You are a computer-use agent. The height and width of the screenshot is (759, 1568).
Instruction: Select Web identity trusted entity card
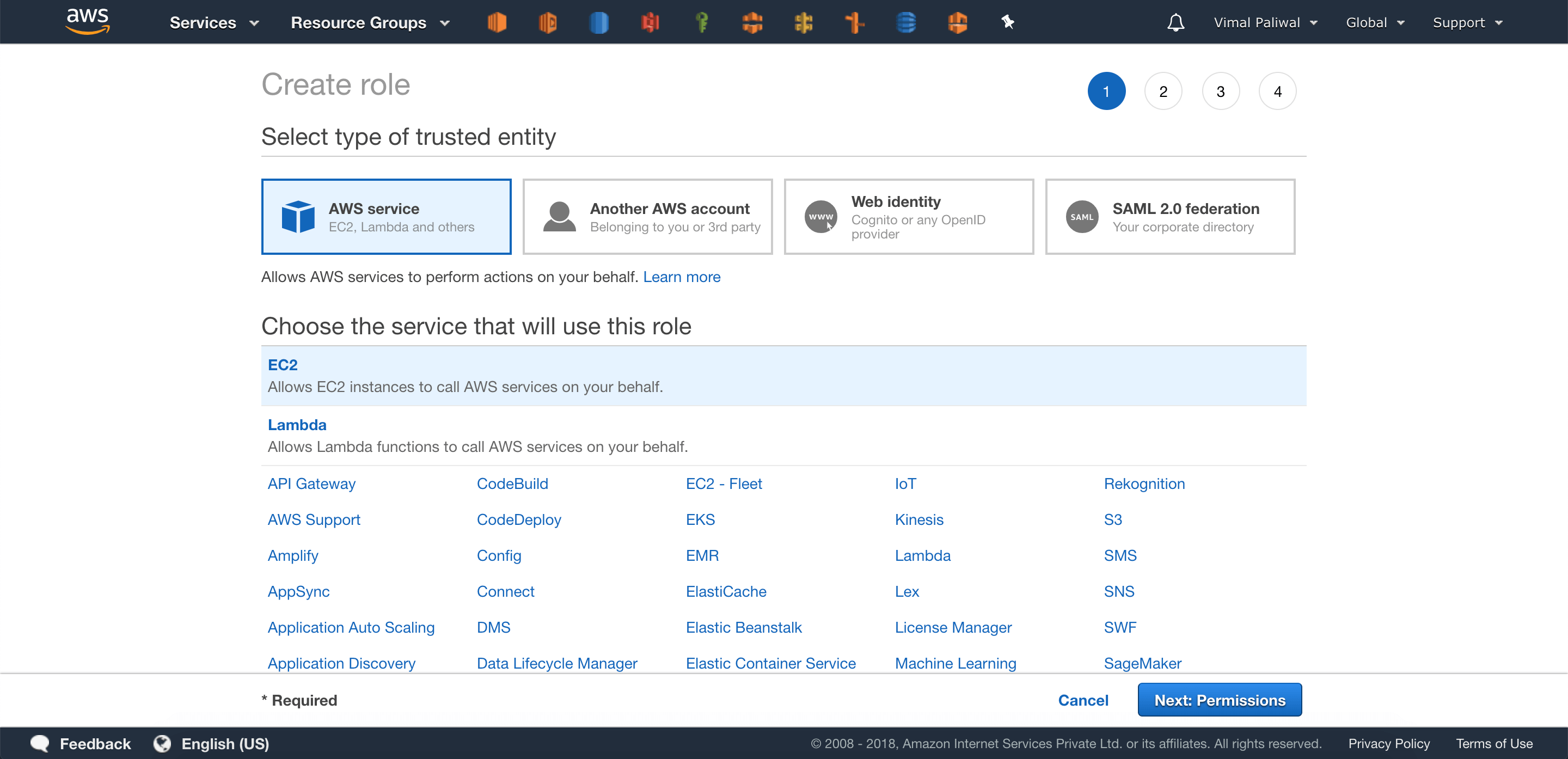(x=908, y=216)
